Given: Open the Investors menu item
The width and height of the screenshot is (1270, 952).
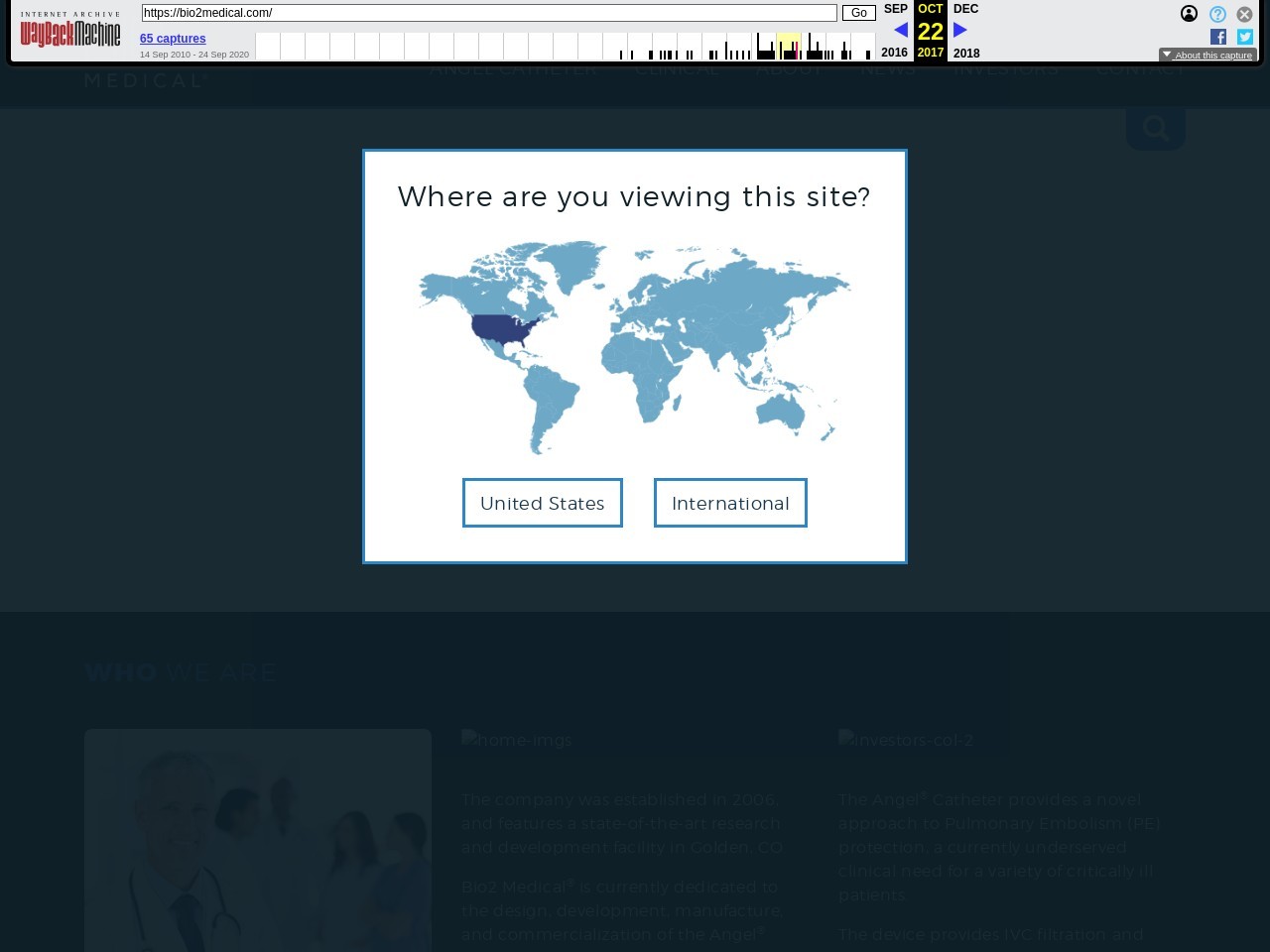Looking at the screenshot, I should [x=1006, y=68].
